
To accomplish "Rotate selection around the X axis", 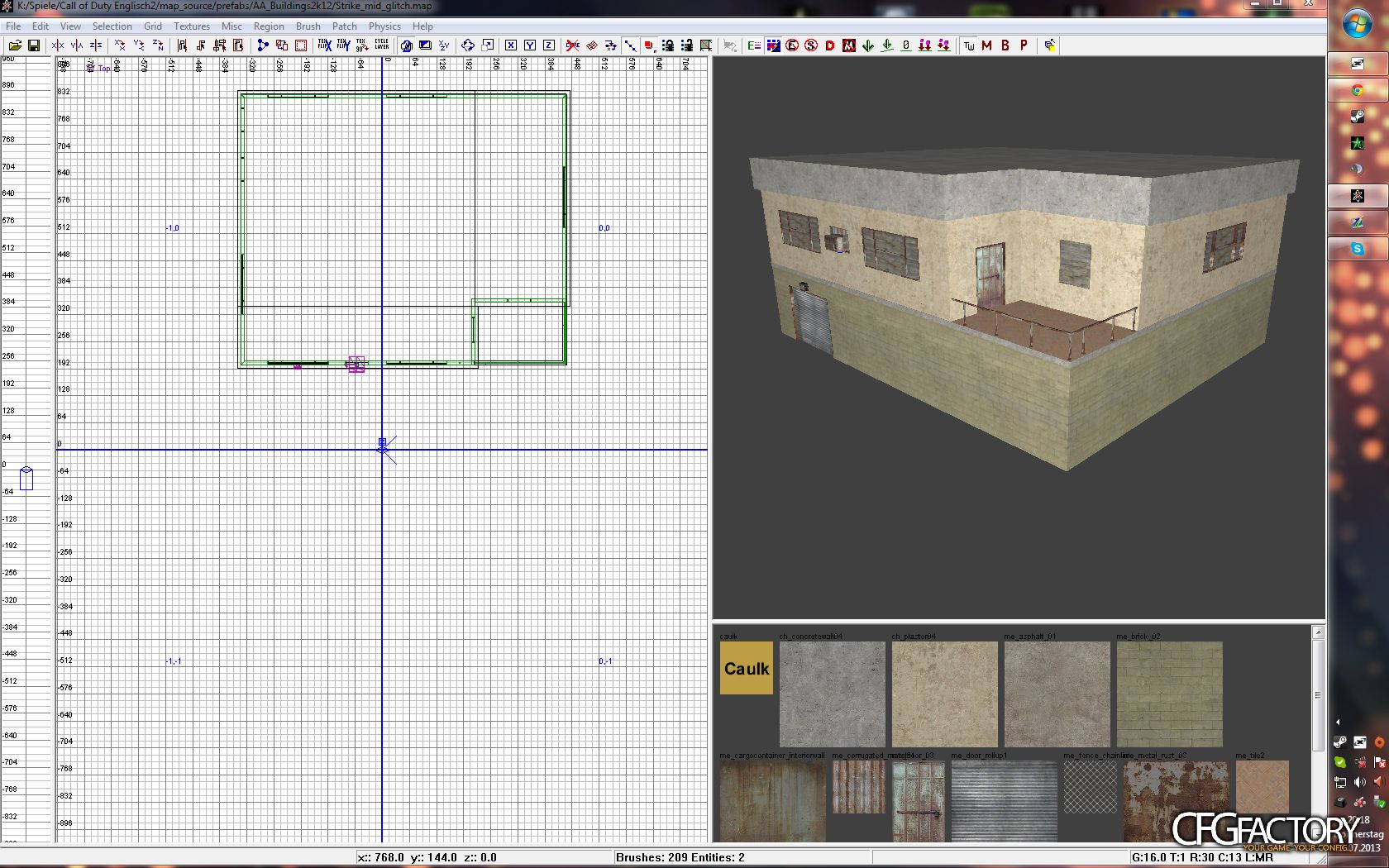I will pyautogui.click(x=120, y=45).
